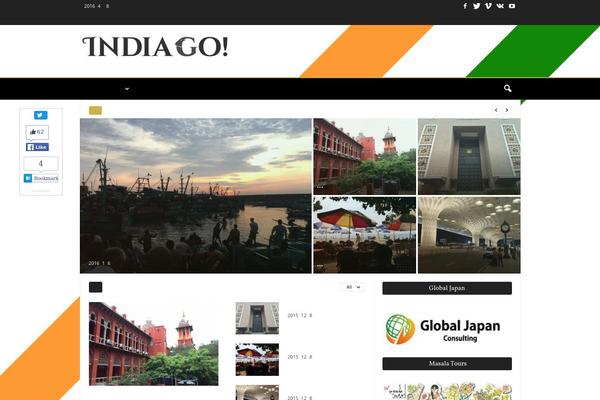Viewport: 600px width, 400px height.
Task: Open the Masala Tours illustrated banner
Action: (x=447, y=391)
